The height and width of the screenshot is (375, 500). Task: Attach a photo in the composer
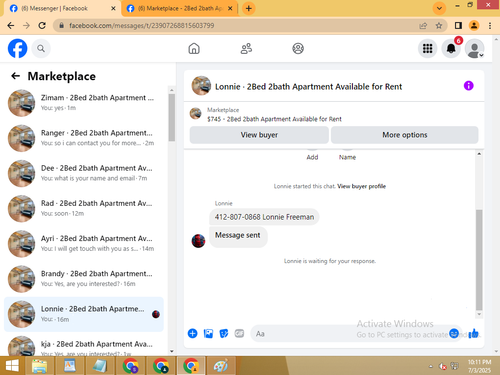point(208,333)
